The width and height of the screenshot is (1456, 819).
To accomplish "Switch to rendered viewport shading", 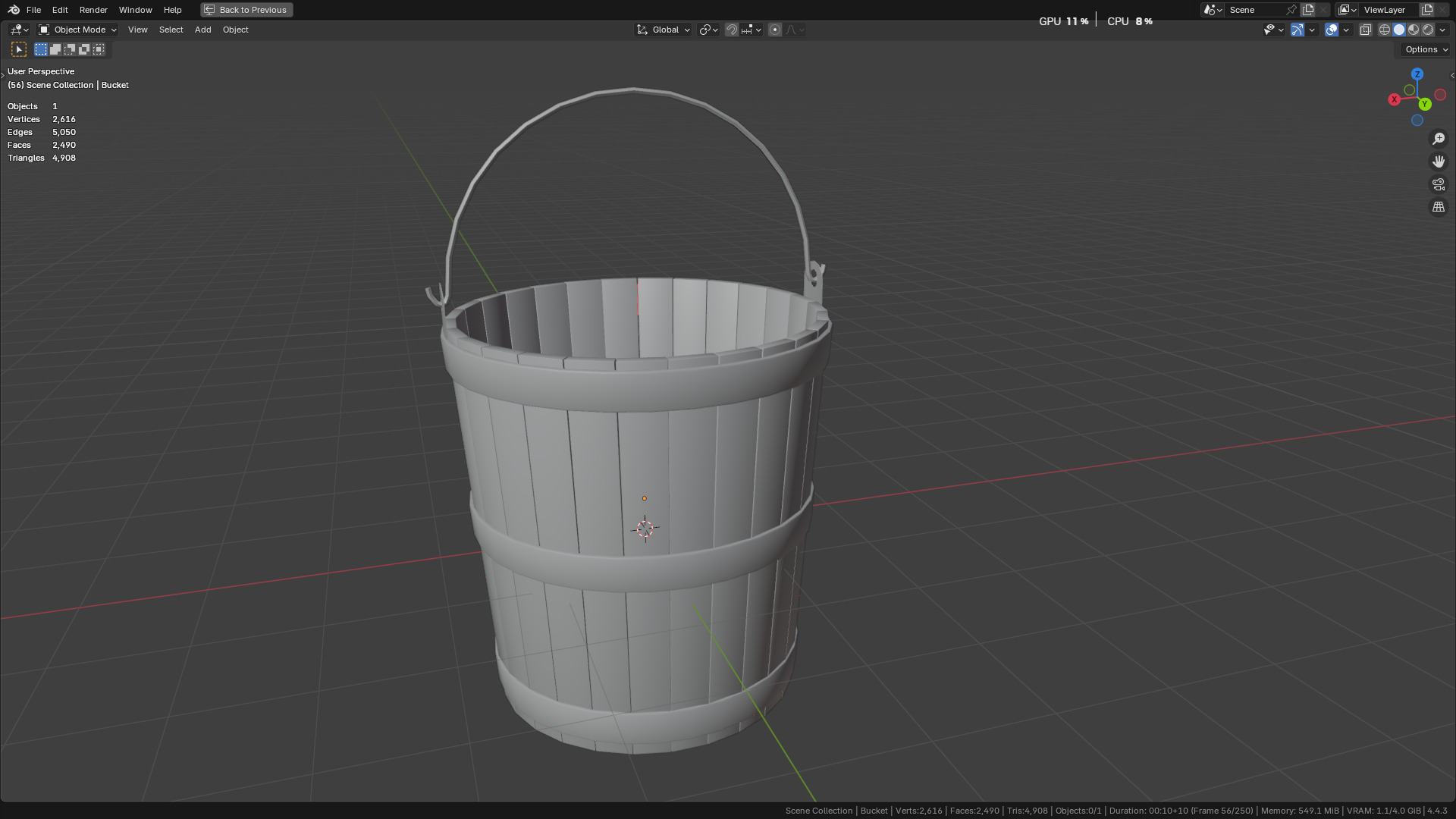I will coord(1428,30).
